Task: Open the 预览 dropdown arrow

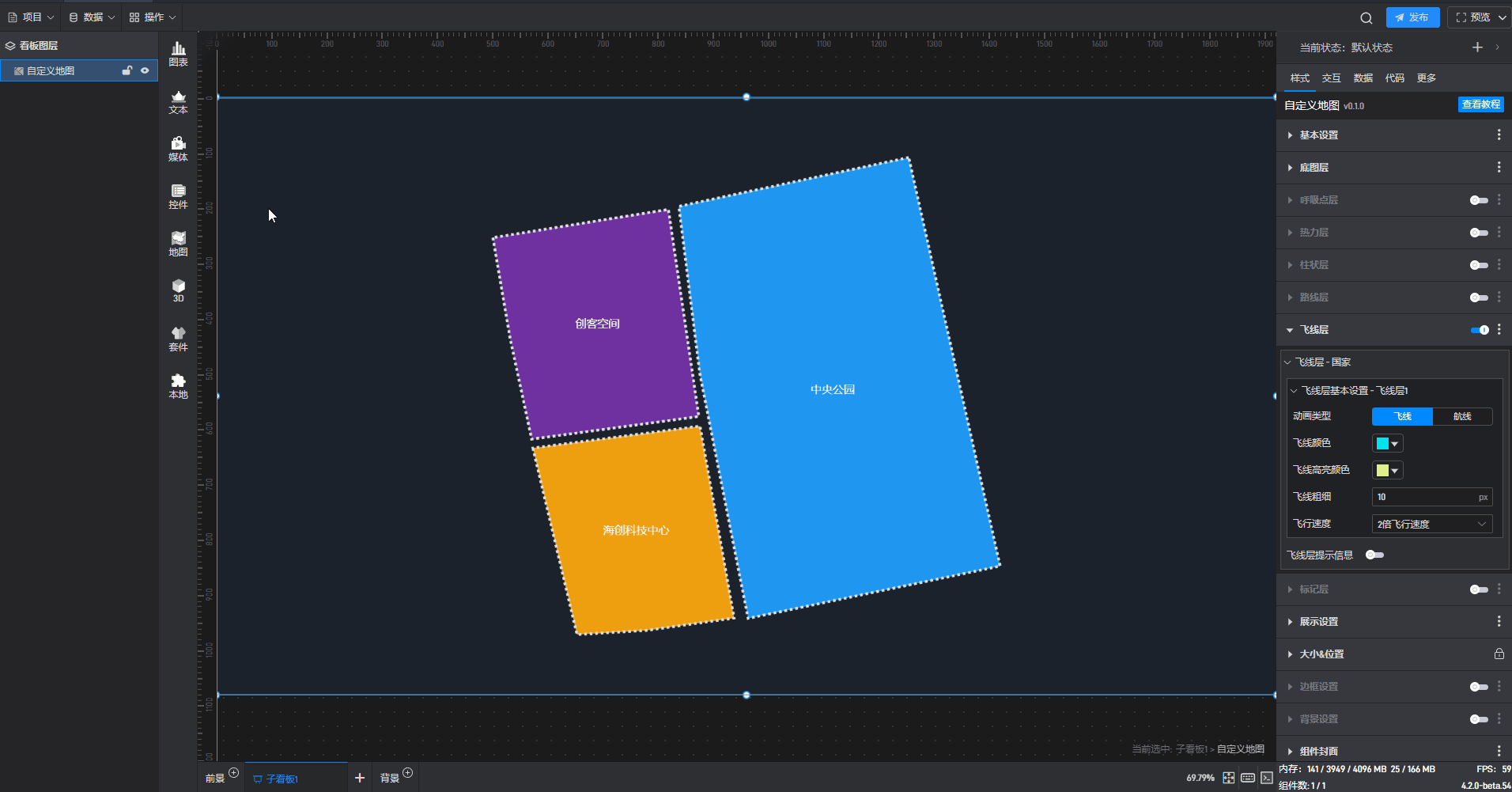Action: [x=1503, y=17]
